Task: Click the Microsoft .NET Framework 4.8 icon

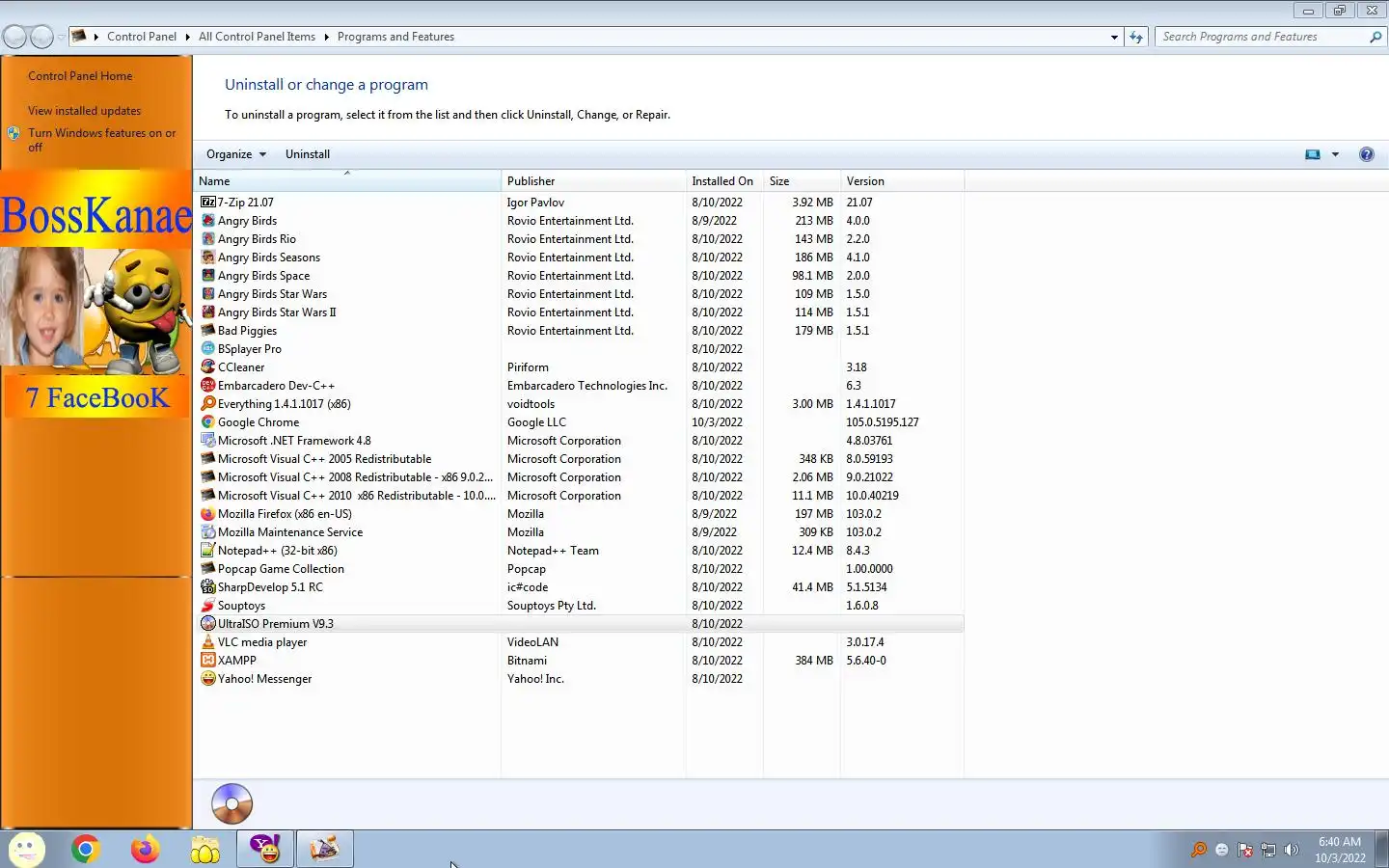Action: point(207,441)
